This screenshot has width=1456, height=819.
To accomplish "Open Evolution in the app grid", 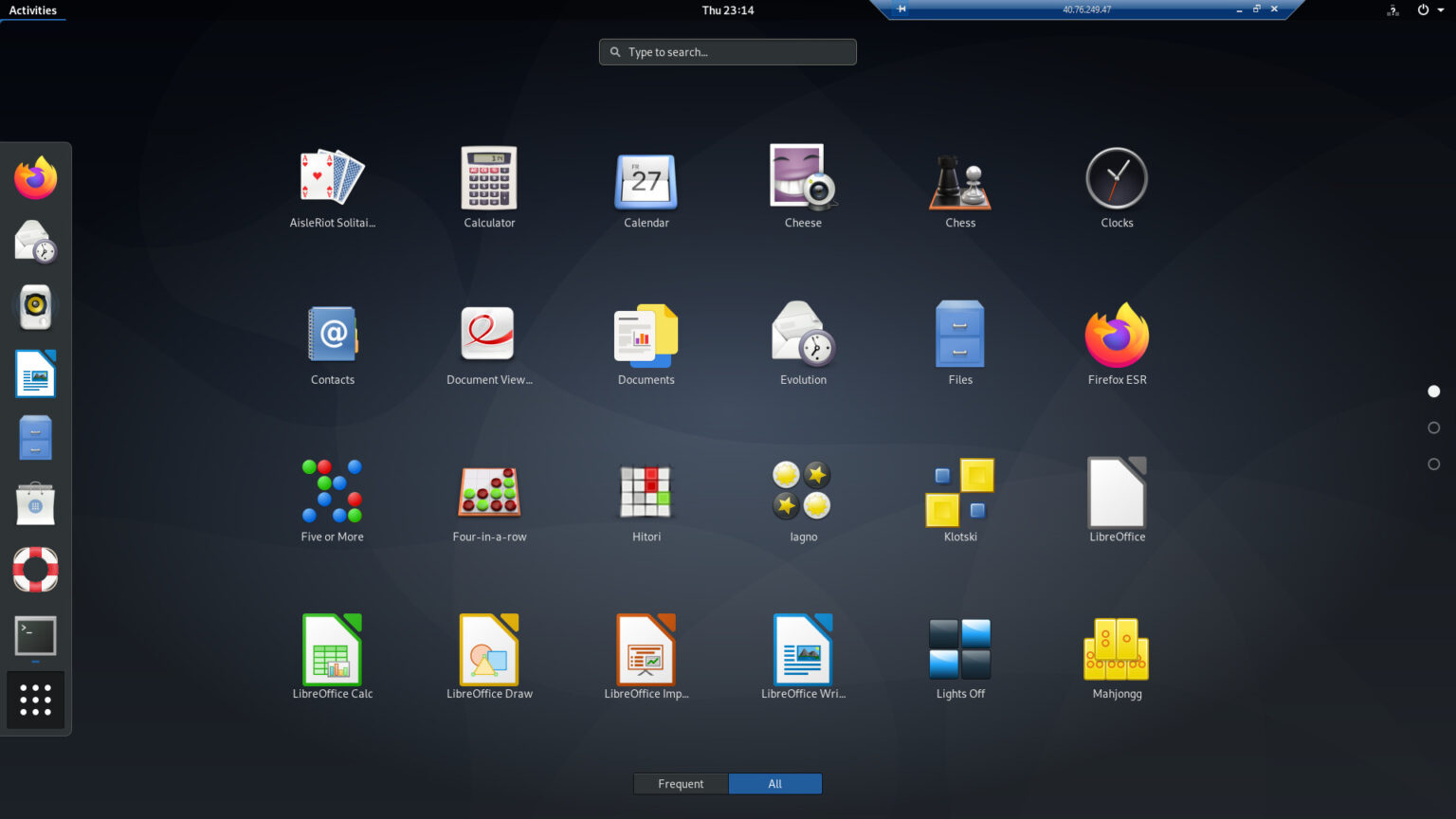I will tap(803, 345).
